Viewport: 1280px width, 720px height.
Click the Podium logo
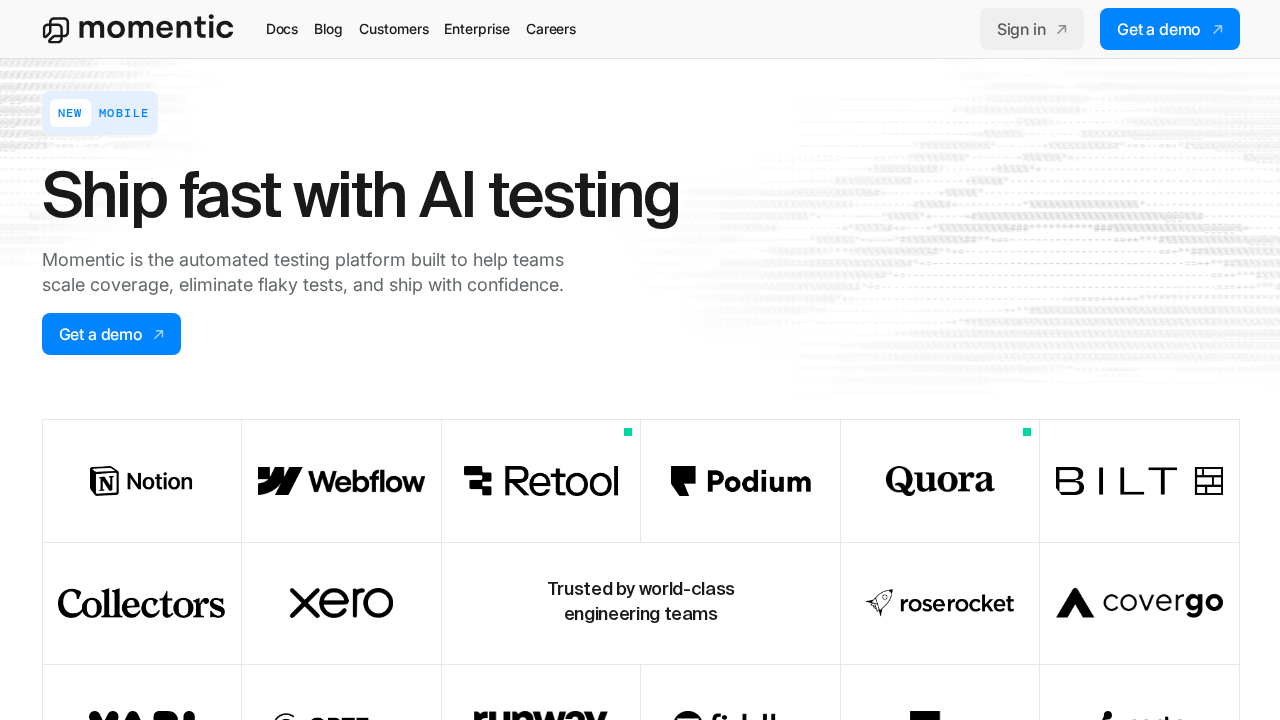741,481
